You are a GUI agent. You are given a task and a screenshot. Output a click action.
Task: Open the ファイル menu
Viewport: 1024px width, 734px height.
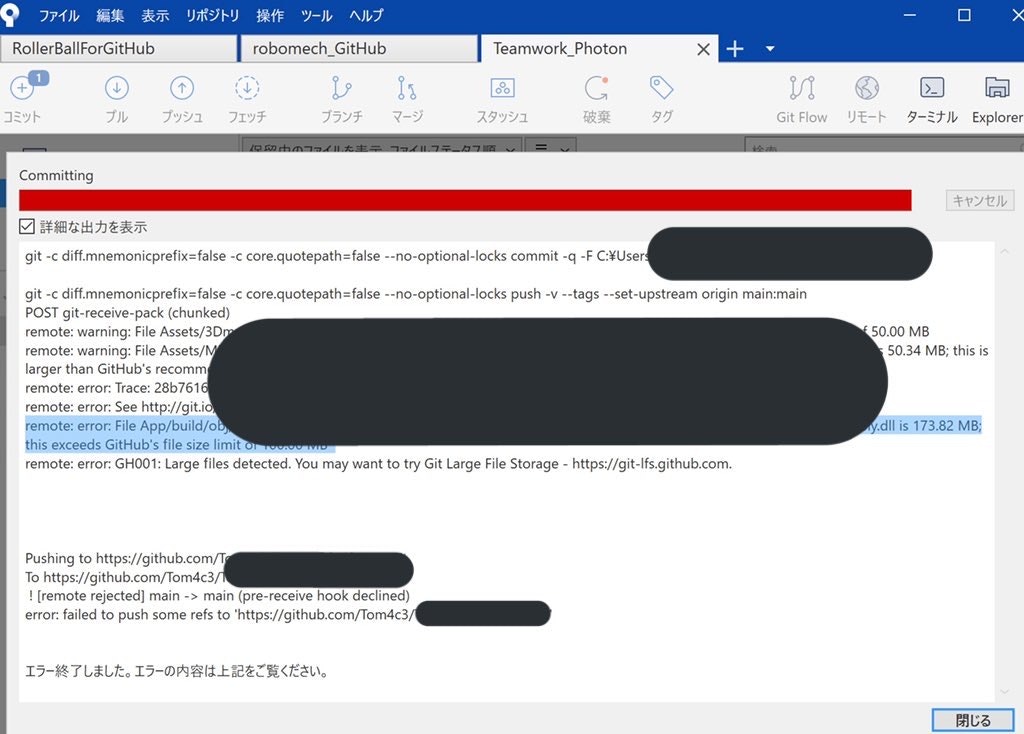[x=59, y=15]
